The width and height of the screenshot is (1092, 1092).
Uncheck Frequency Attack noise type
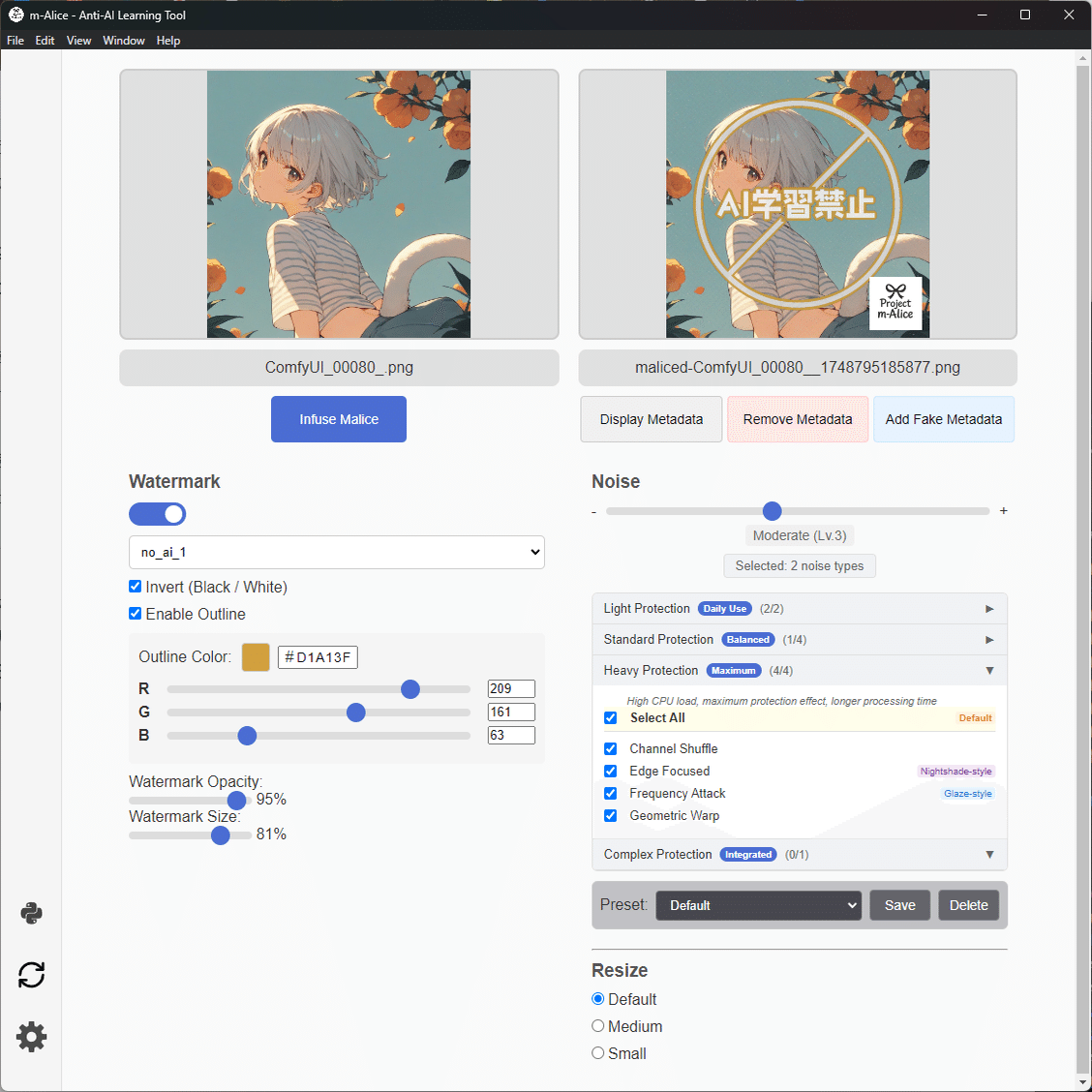[x=611, y=793]
